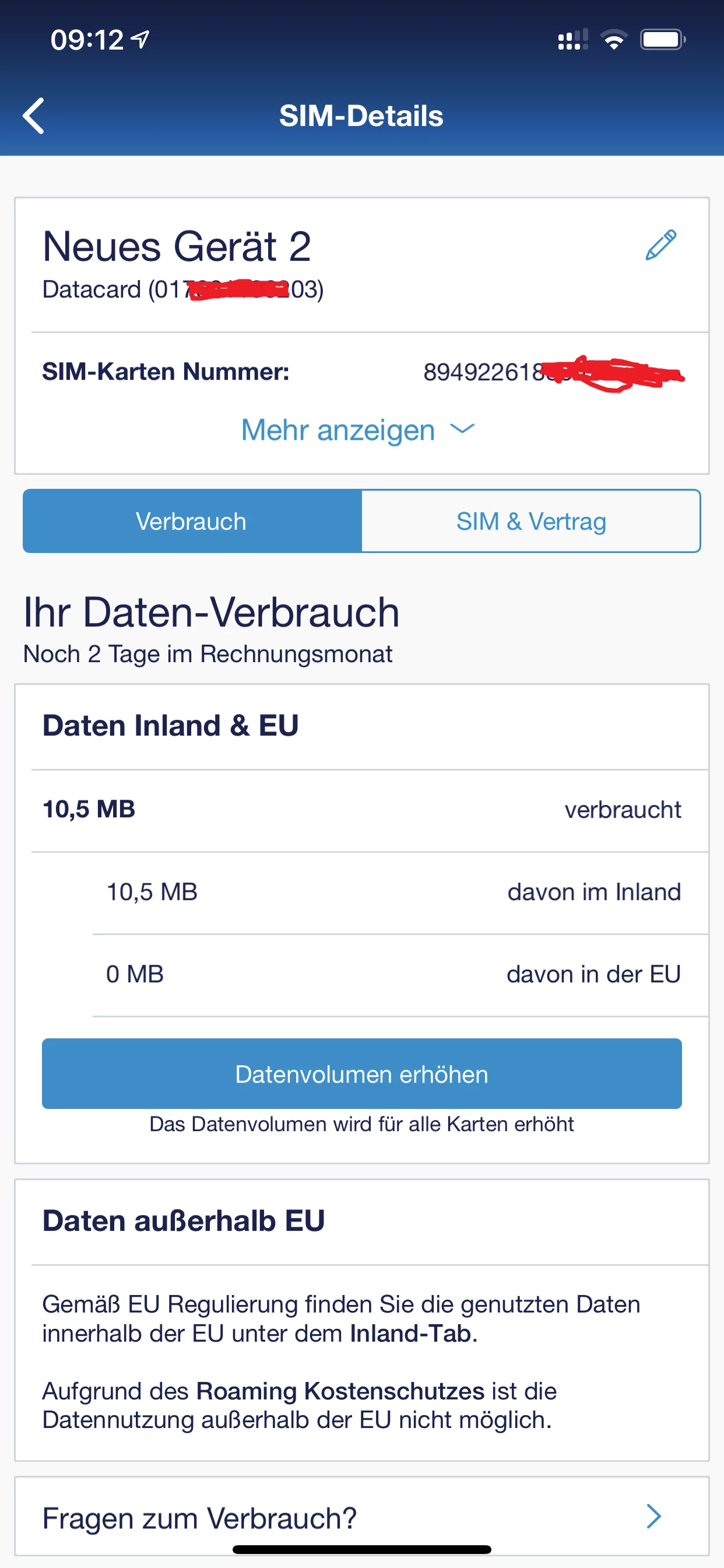The width and height of the screenshot is (724, 1568).
Task: Tap the davon im Inland row
Action: pyautogui.click(x=393, y=892)
